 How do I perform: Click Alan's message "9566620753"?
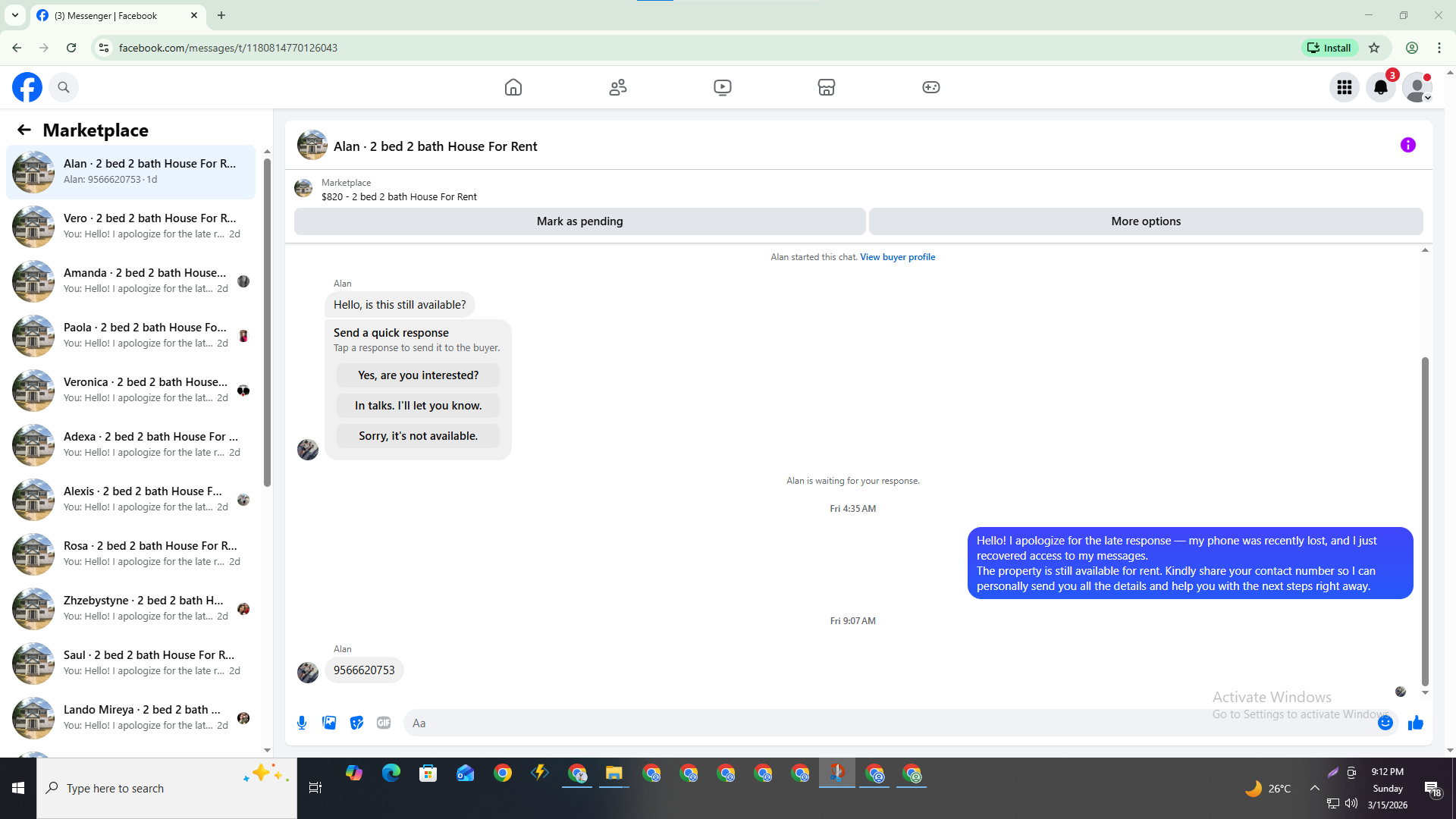click(x=364, y=670)
